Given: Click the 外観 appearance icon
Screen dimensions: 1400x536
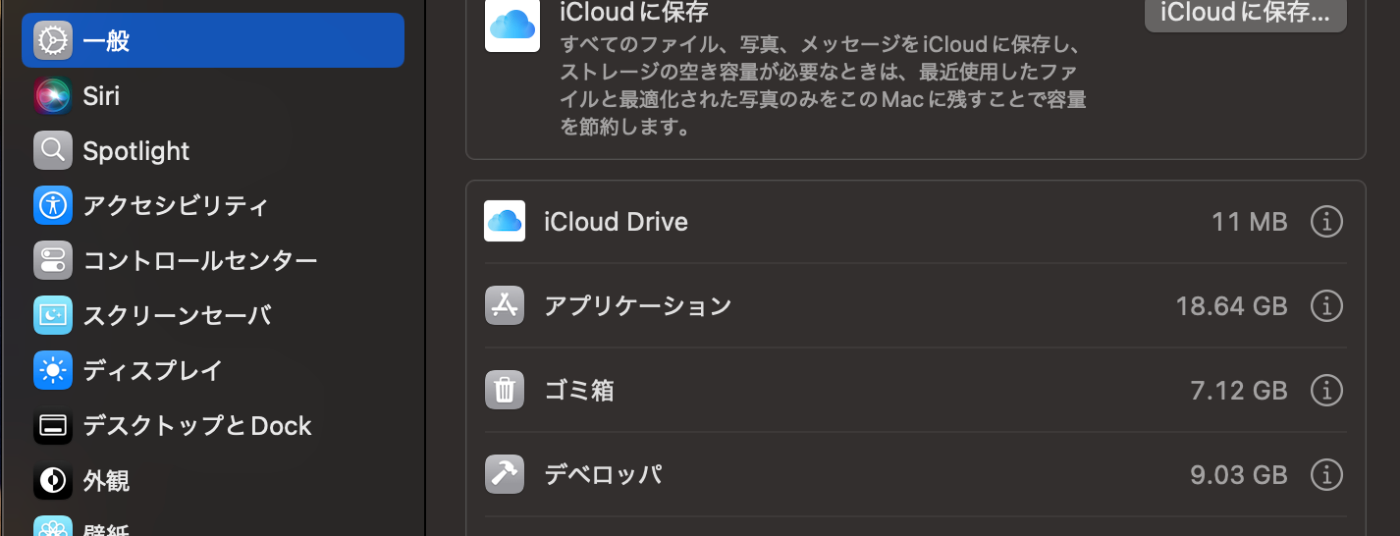Looking at the screenshot, I should (53, 481).
